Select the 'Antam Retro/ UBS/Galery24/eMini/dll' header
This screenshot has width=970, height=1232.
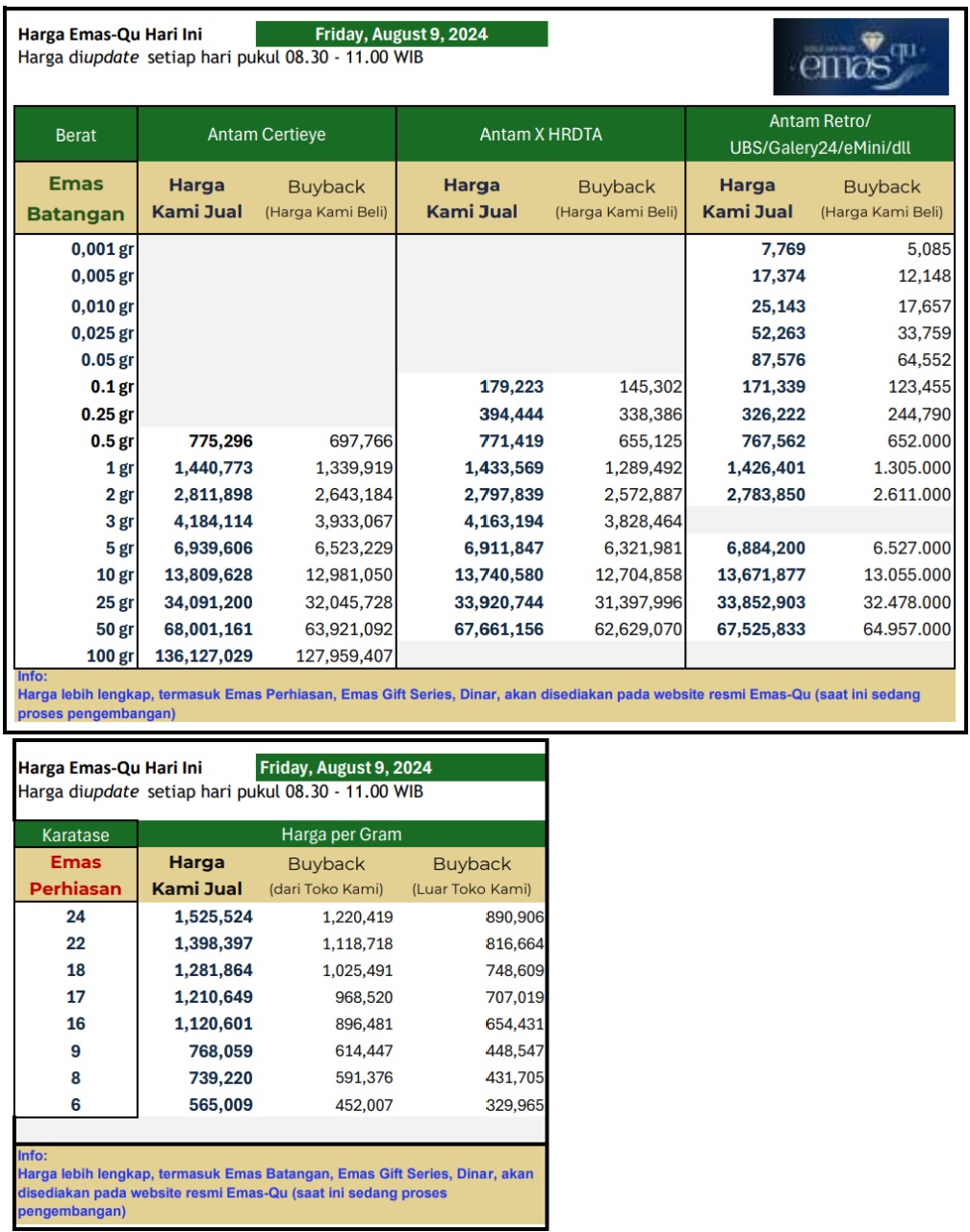(820, 135)
